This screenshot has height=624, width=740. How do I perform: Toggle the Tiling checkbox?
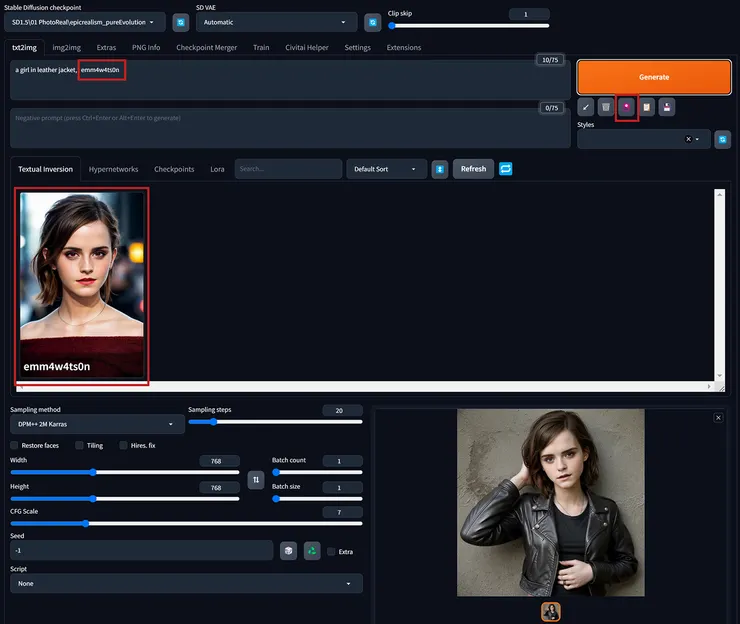click(78, 445)
